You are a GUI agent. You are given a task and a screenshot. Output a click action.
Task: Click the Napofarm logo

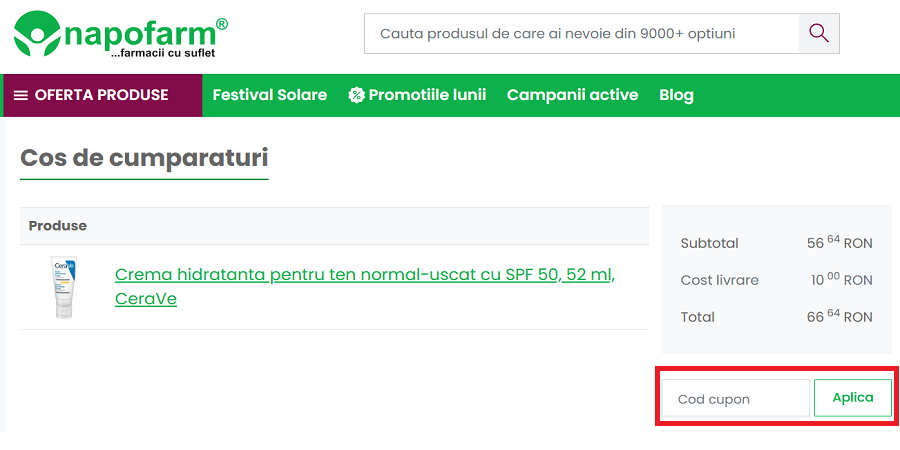[x=120, y=34]
